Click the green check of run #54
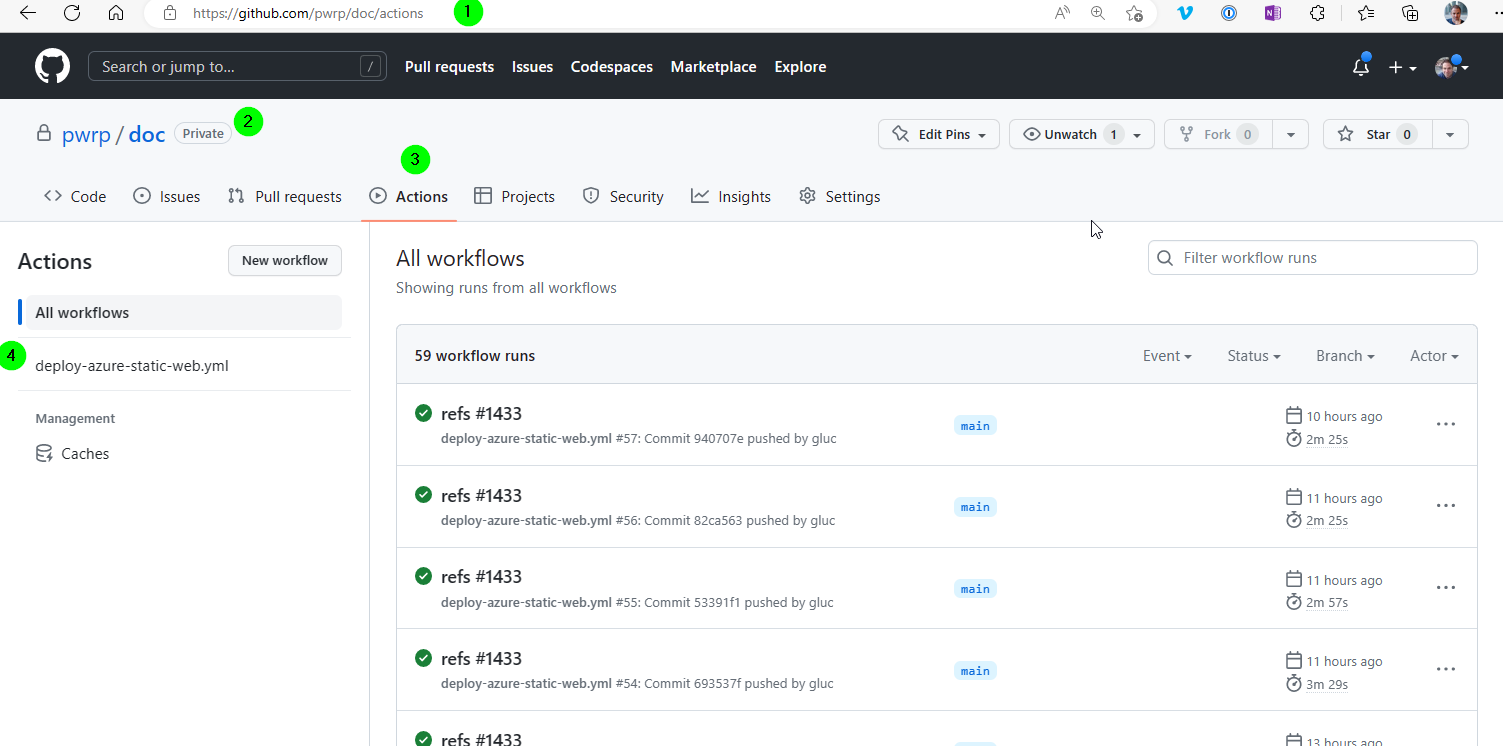 (x=423, y=658)
